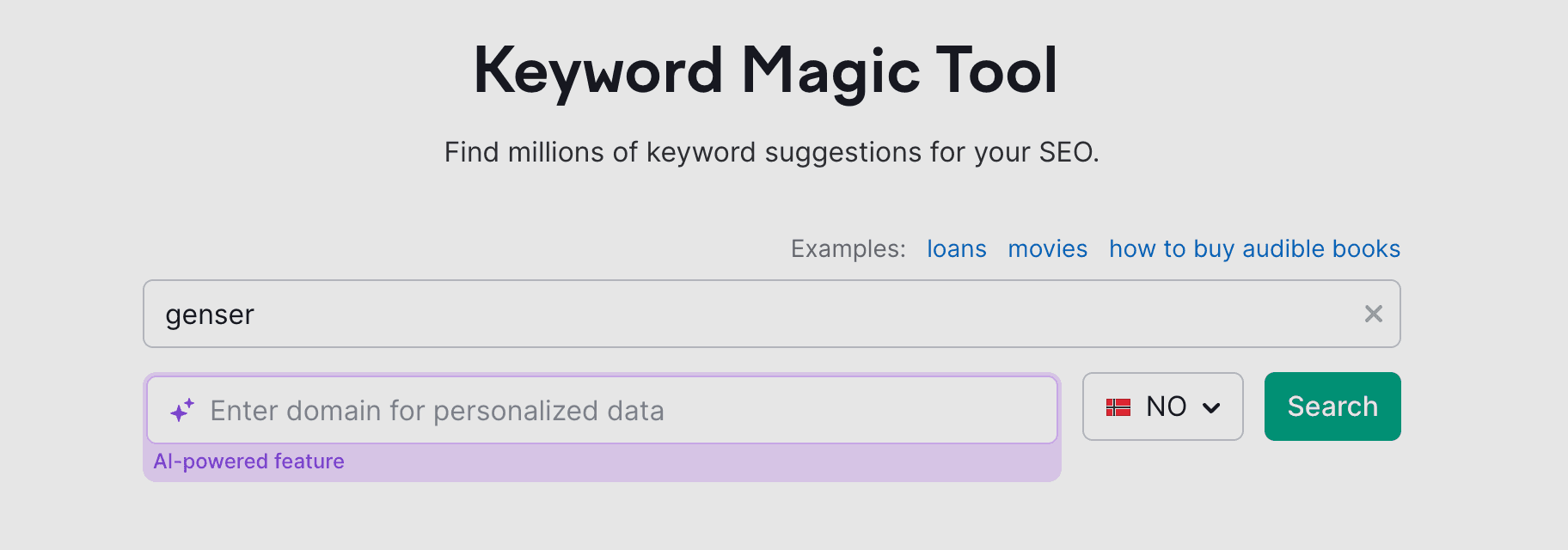Select the 'movies' example link
Screen dimensions: 1568x550
pyautogui.click(x=1047, y=249)
